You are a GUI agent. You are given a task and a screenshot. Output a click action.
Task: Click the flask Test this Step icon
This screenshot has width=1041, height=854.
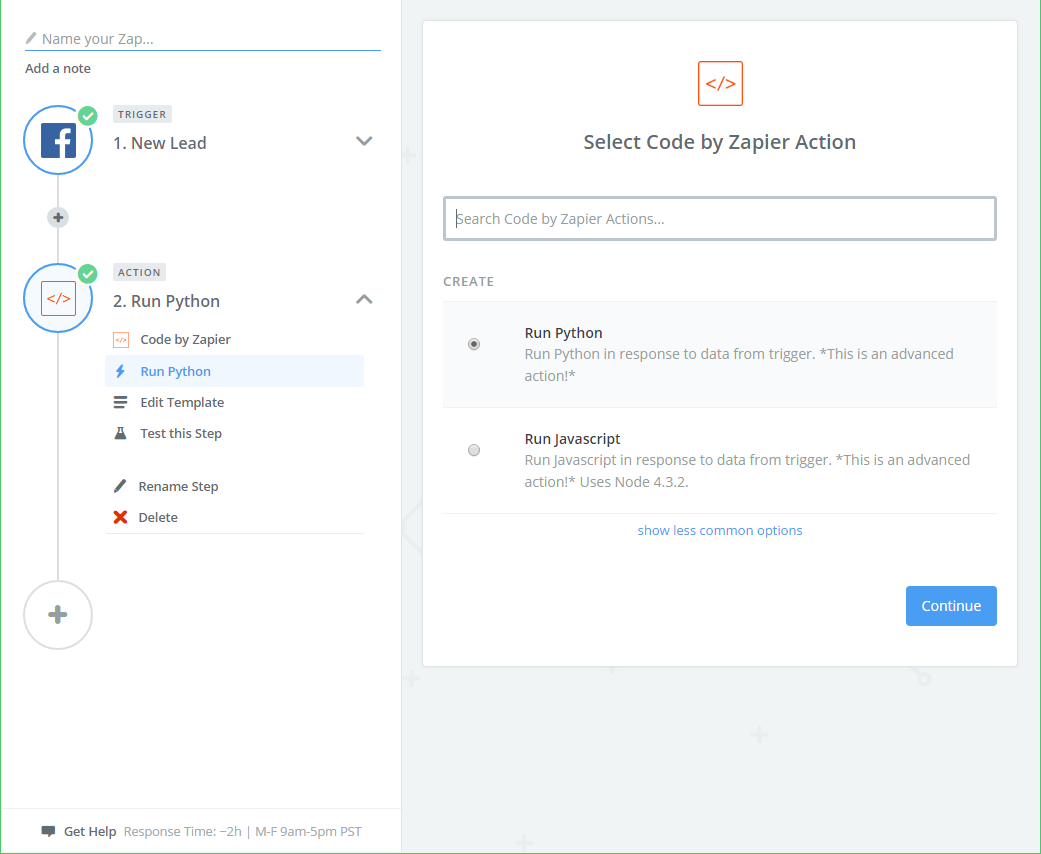[120, 433]
